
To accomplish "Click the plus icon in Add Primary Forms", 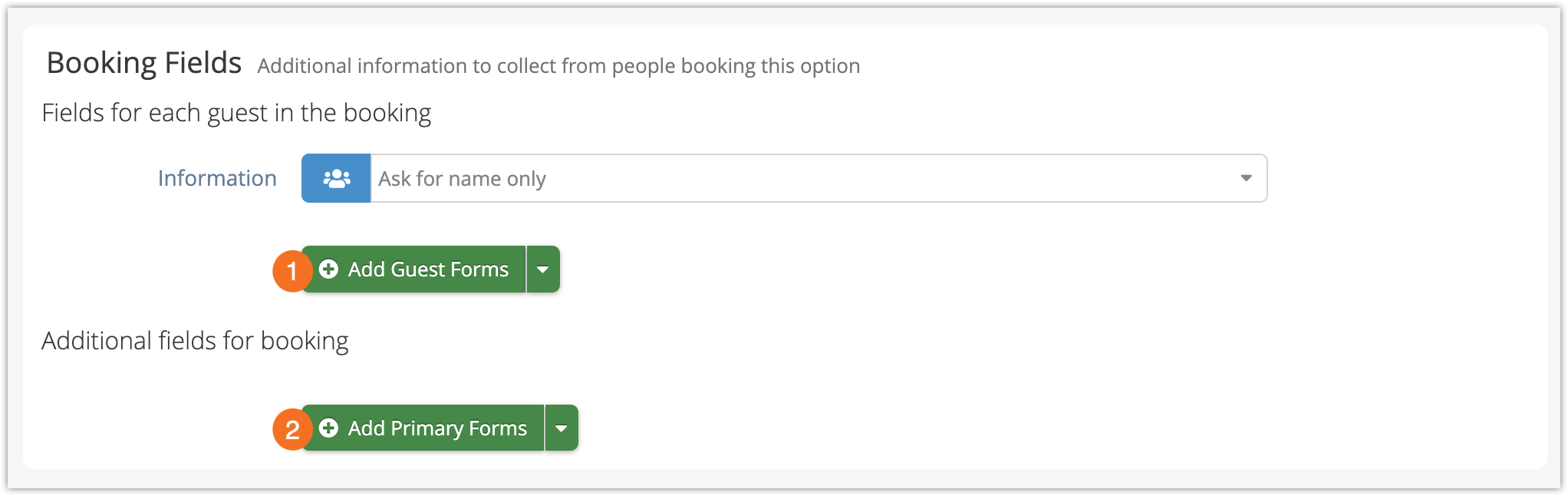I will tap(328, 428).
